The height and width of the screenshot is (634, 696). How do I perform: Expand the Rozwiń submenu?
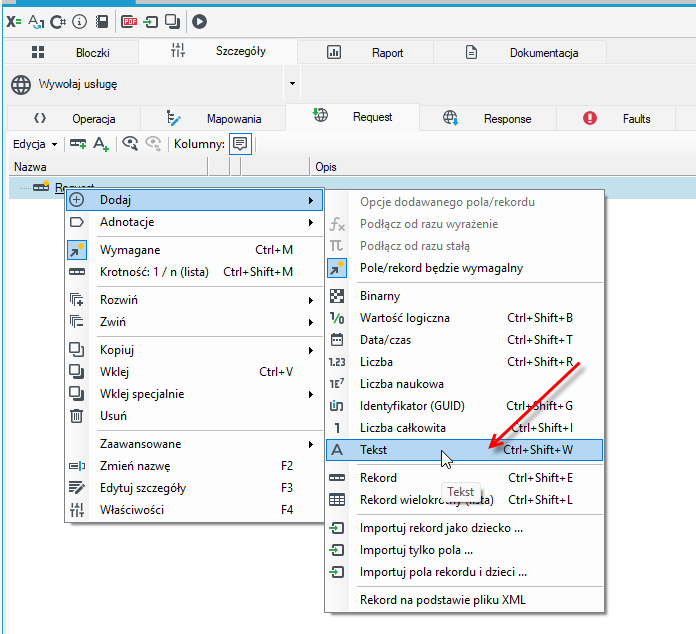(x=194, y=300)
